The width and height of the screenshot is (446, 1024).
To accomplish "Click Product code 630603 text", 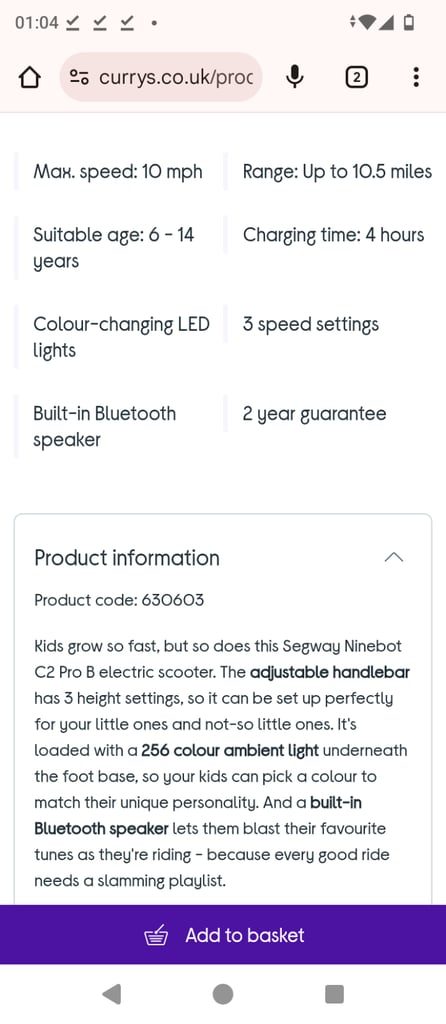I will click(119, 600).
